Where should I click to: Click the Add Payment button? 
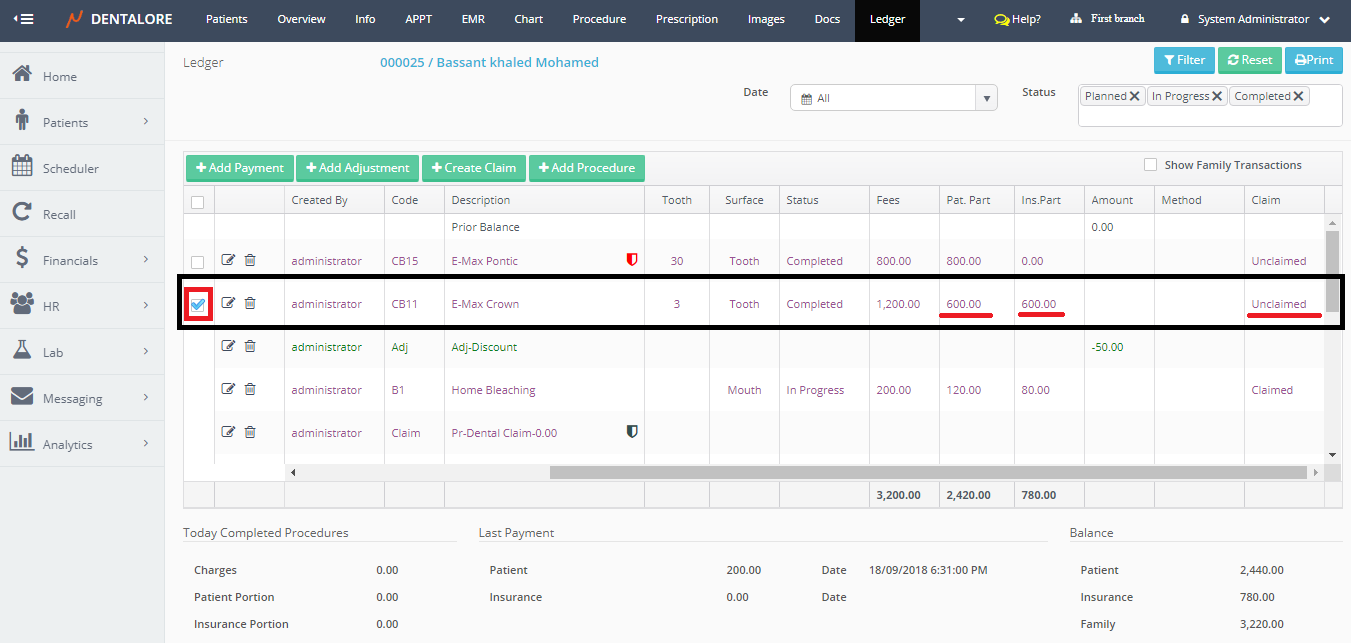tap(239, 168)
